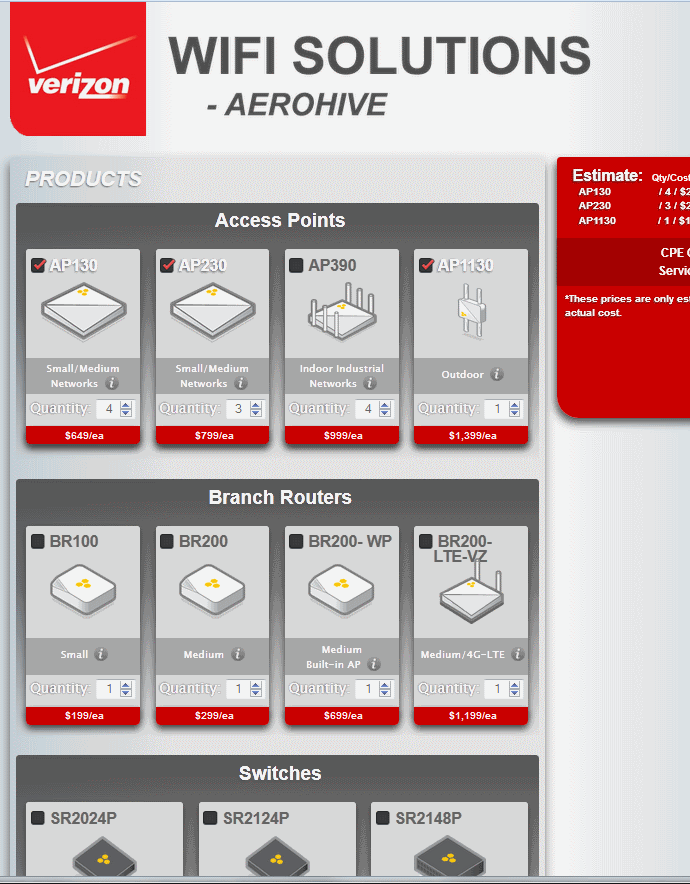Click the Branch Routers section header

[x=280, y=497]
